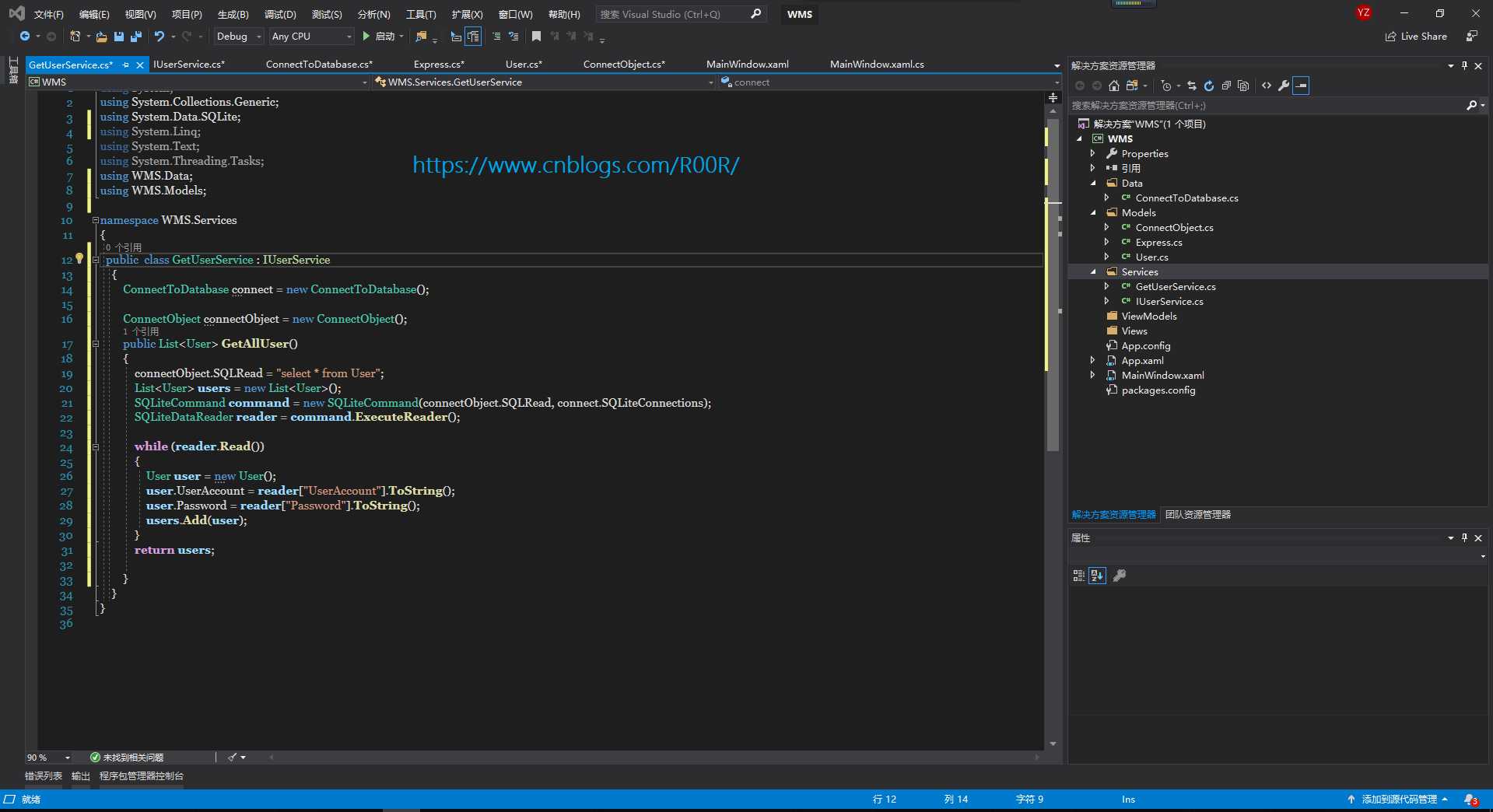The height and width of the screenshot is (812, 1493).
Task: Open a file with the folder icon
Action: (x=101, y=37)
